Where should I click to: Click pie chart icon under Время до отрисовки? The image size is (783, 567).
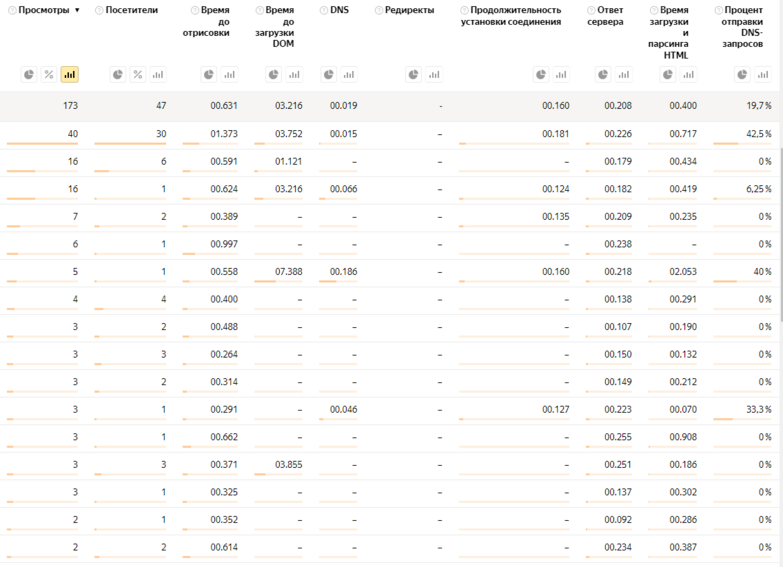(208, 75)
